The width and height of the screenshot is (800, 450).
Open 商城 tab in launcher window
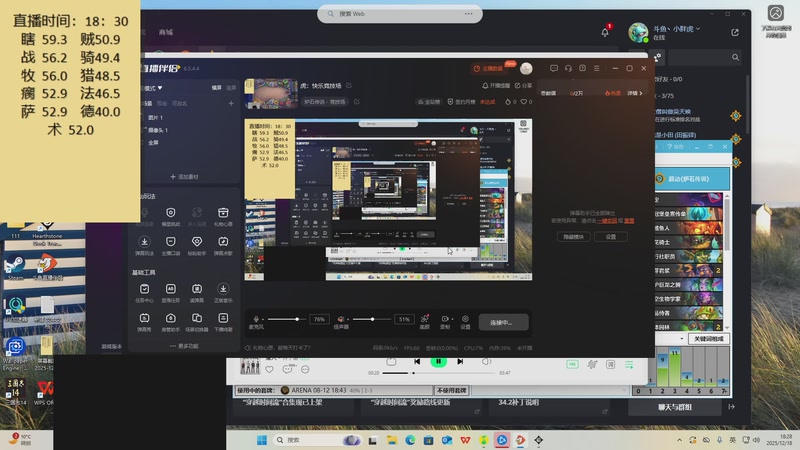[166, 32]
